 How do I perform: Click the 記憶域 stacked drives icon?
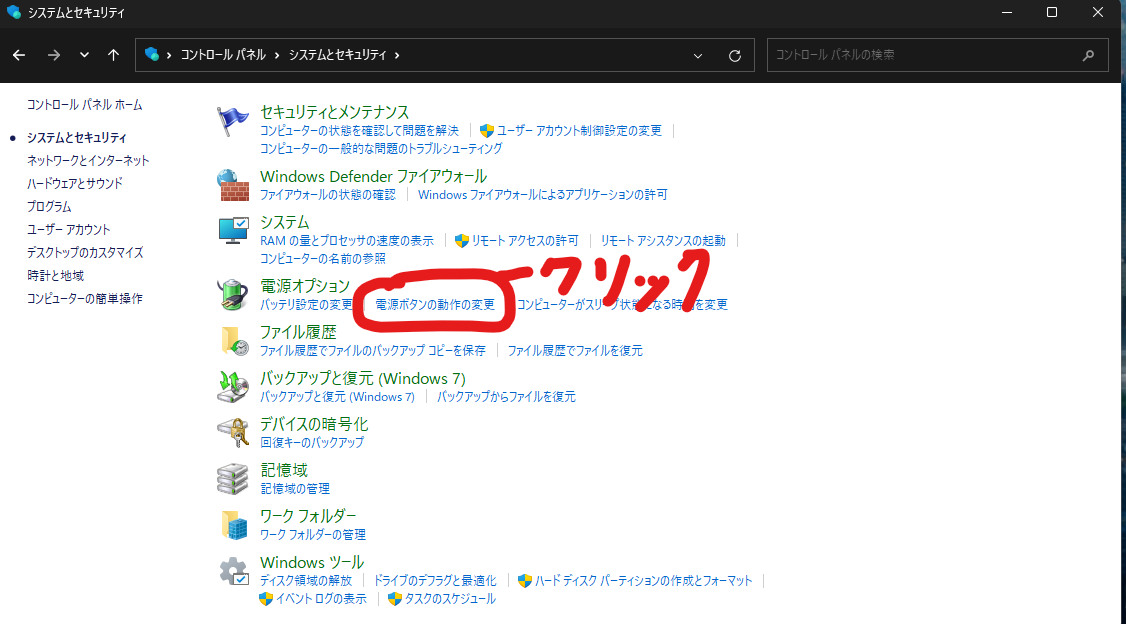pos(233,479)
